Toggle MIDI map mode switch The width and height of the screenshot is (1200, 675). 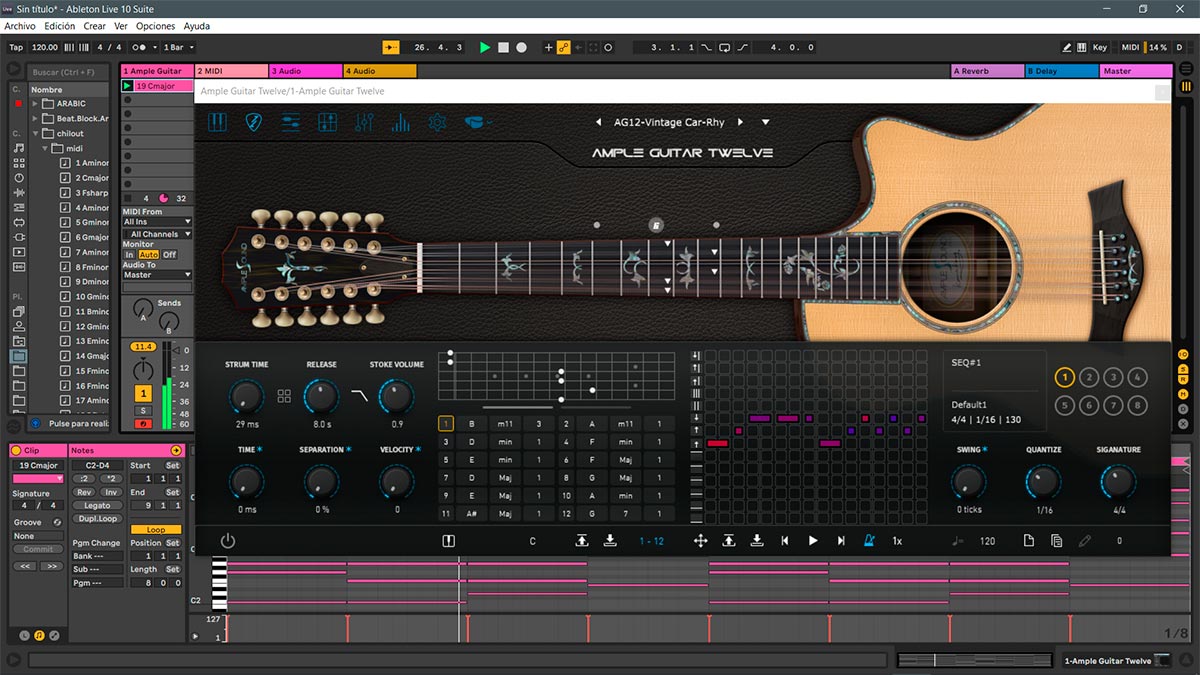click(1130, 47)
